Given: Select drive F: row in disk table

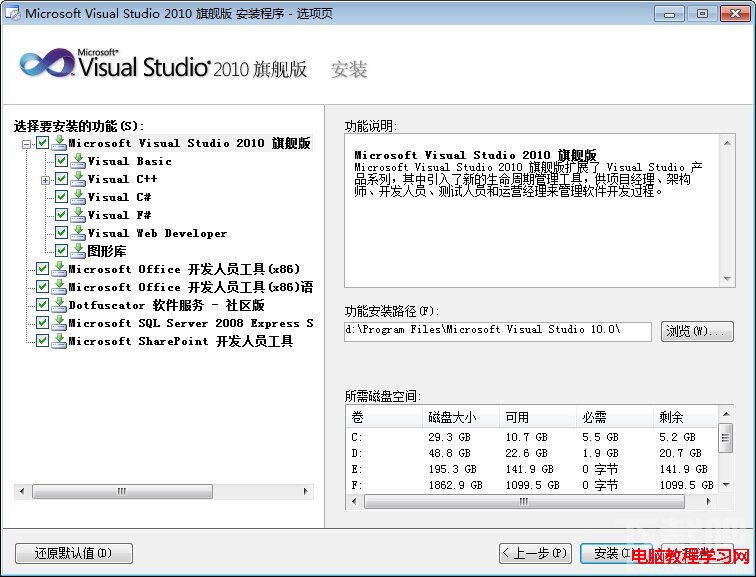Looking at the screenshot, I should coord(532,485).
